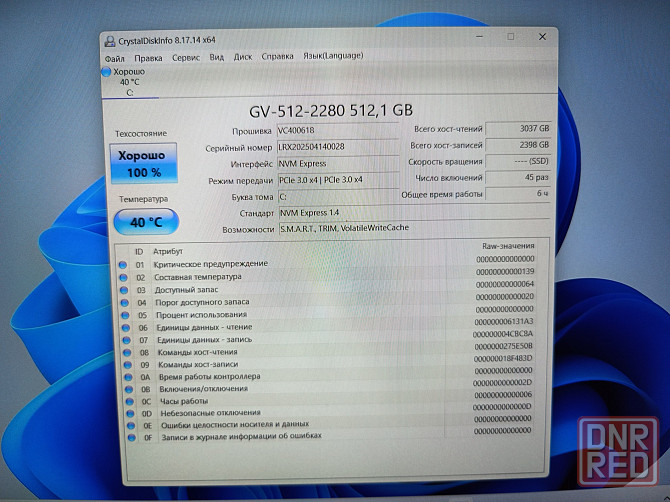670x502 pixels.
Task: Click the drive letter field C:
Action: click(x=338, y=197)
